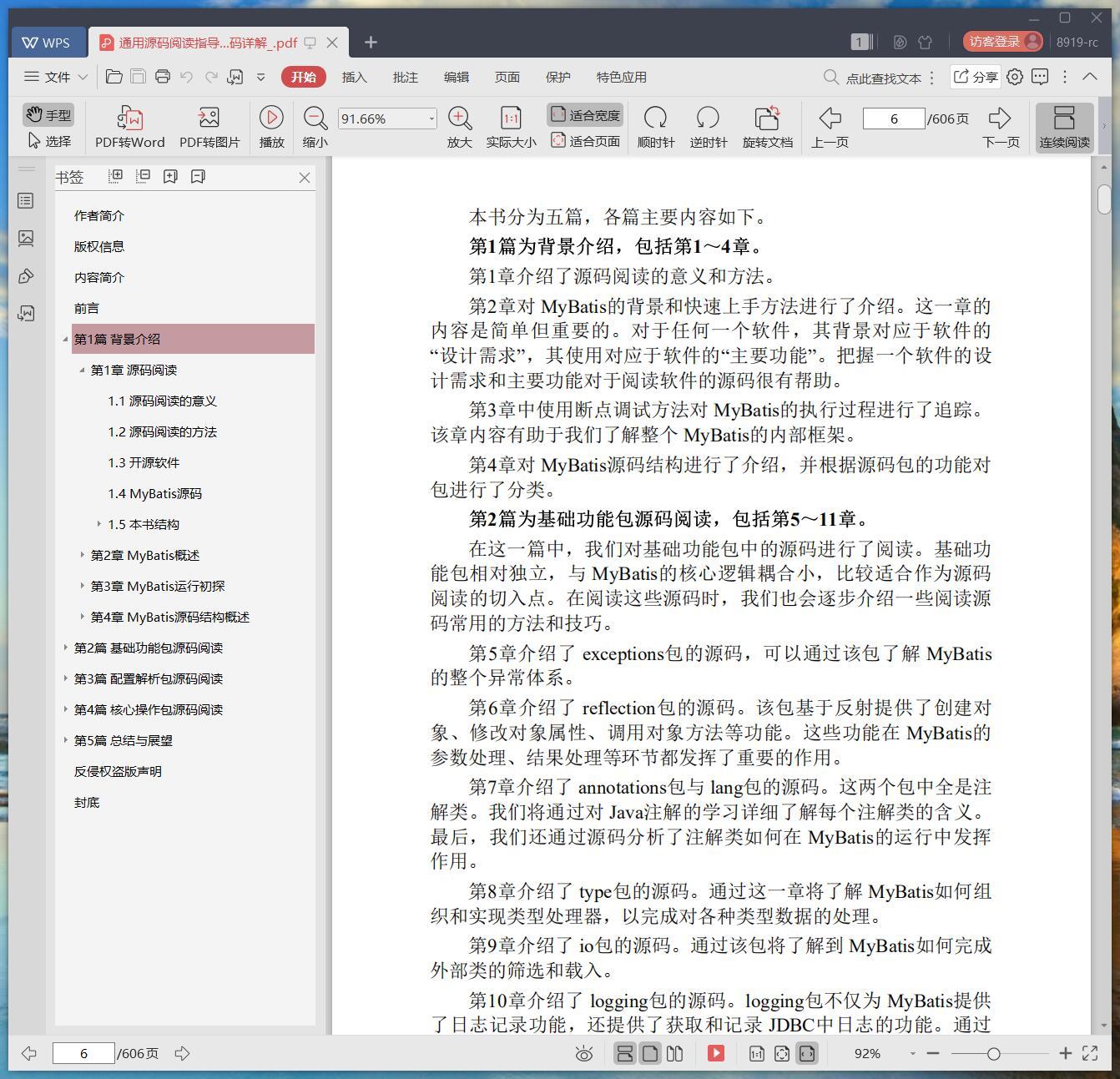Click print icon in quick toolbar

(163, 77)
